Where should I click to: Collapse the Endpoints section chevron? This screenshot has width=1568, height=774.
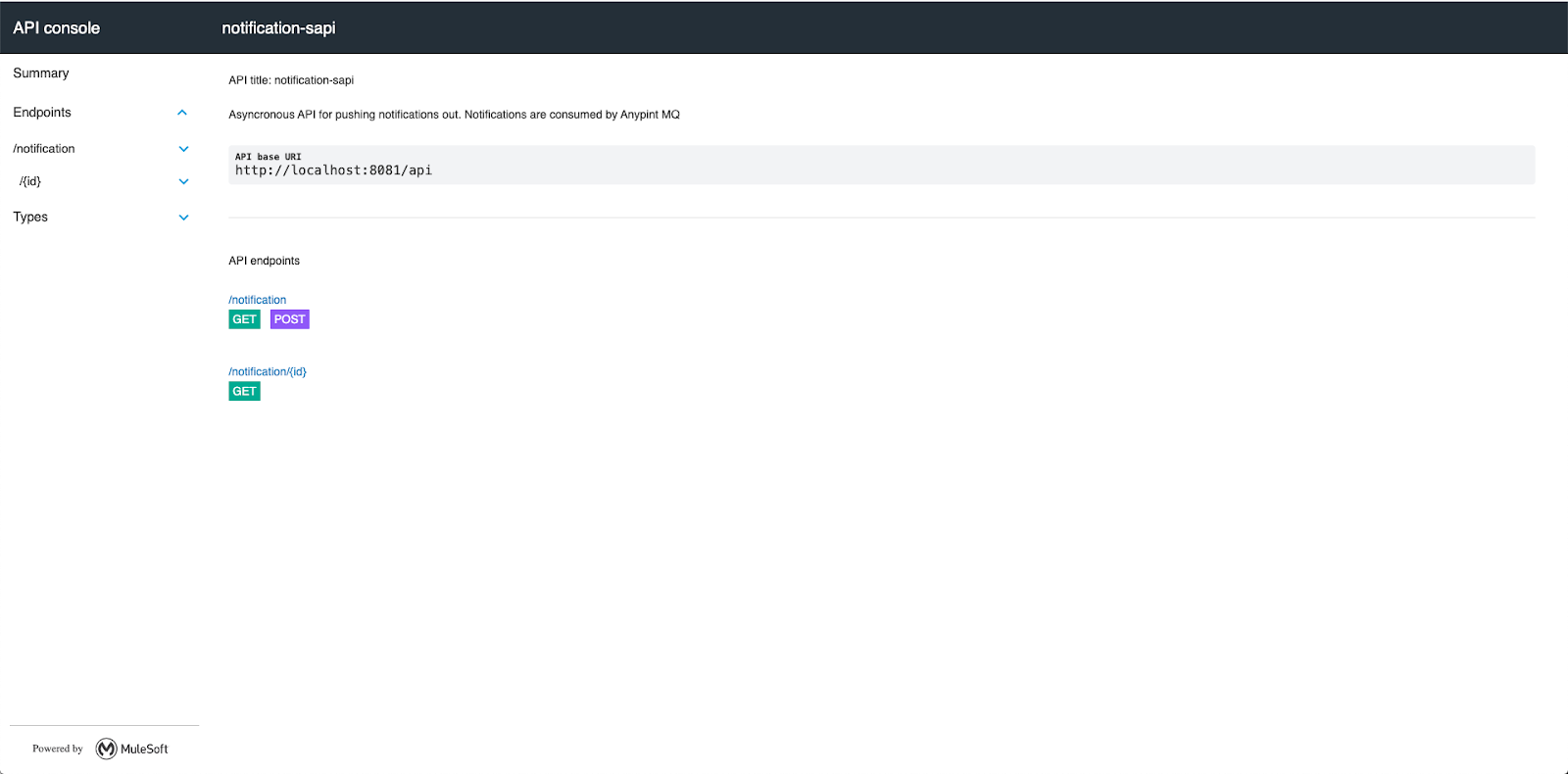click(182, 113)
